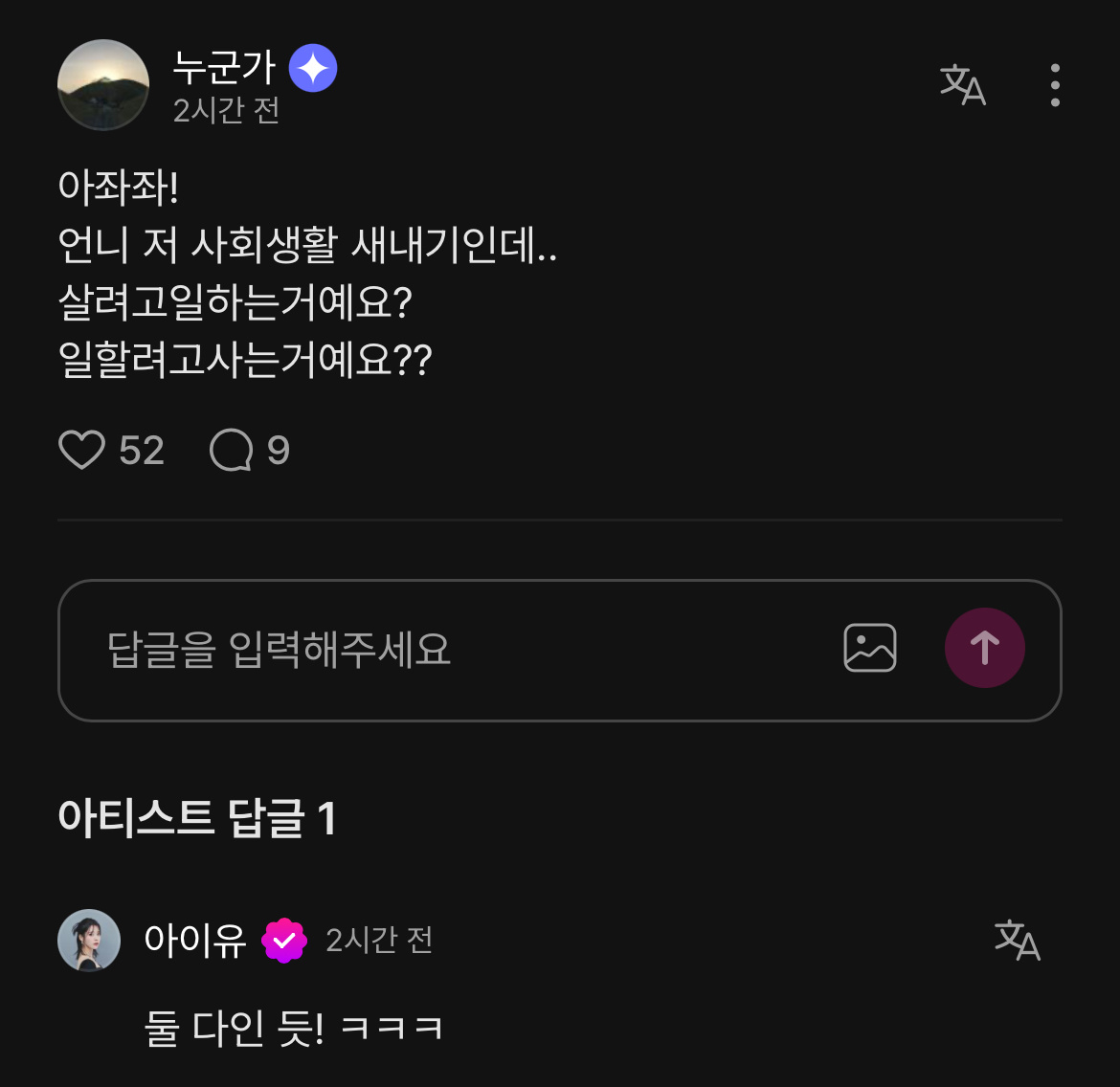Image resolution: width=1120 pixels, height=1087 pixels.
Task: Open 누군가's profile picture
Action: 103,85
